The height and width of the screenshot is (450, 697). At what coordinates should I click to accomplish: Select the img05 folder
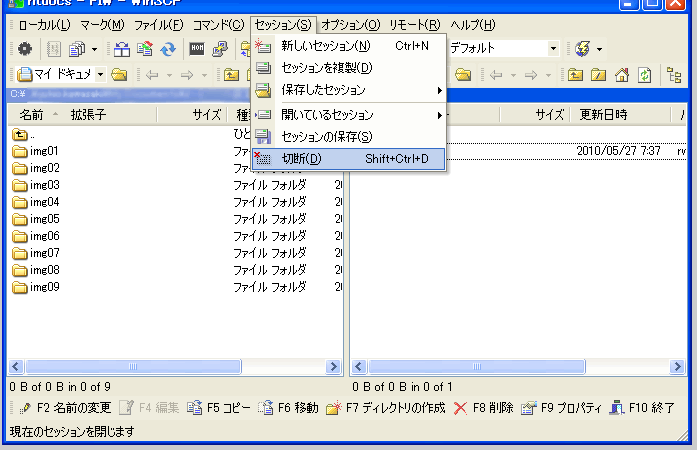click(36, 219)
